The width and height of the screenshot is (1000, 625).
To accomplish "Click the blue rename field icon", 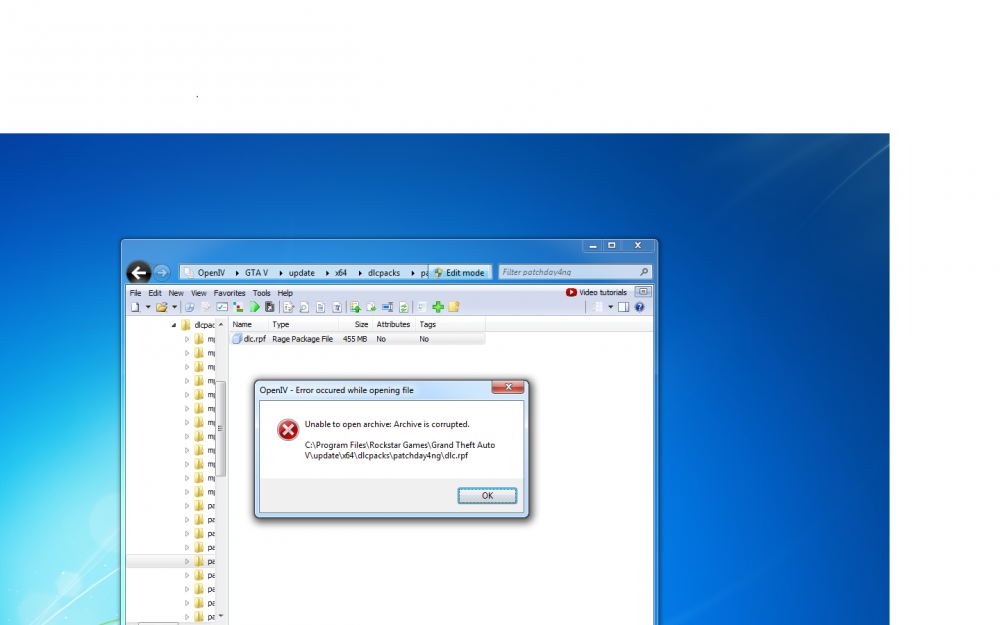I will 387,307.
